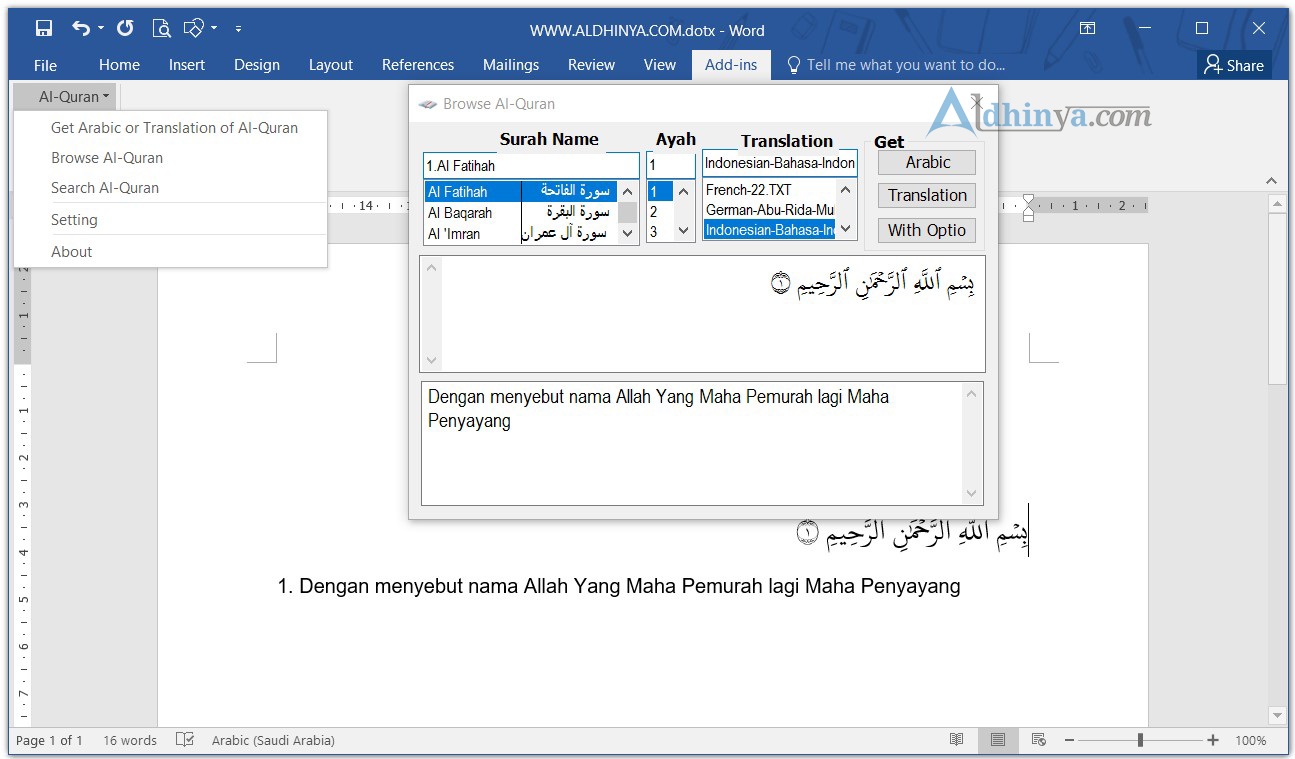The image size is (1295, 759).
Task: Choose Get Arabic or Translation of Al-Quran
Action: [174, 128]
